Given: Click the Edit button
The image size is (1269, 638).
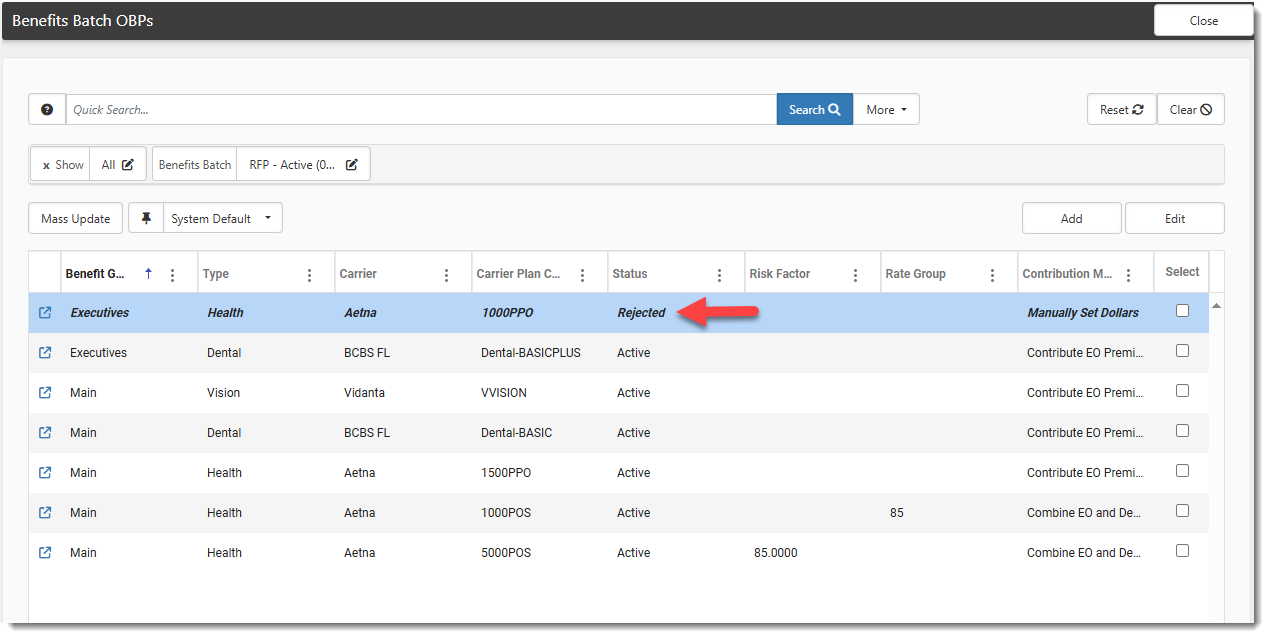Looking at the screenshot, I should pyautogui.click(x=1175, y=218).
